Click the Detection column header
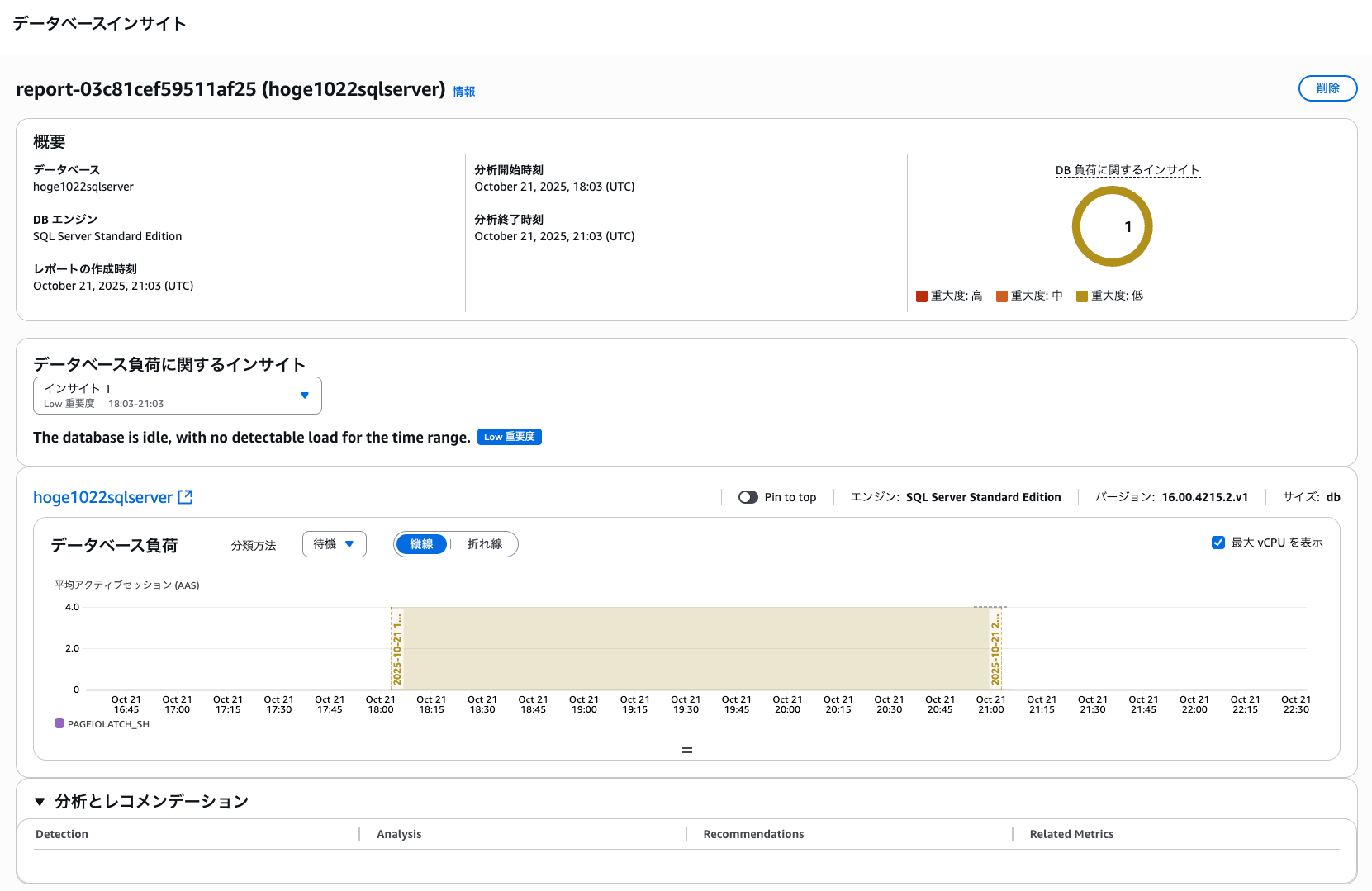Screen dimensions: 1372x891 coord(62,834)
